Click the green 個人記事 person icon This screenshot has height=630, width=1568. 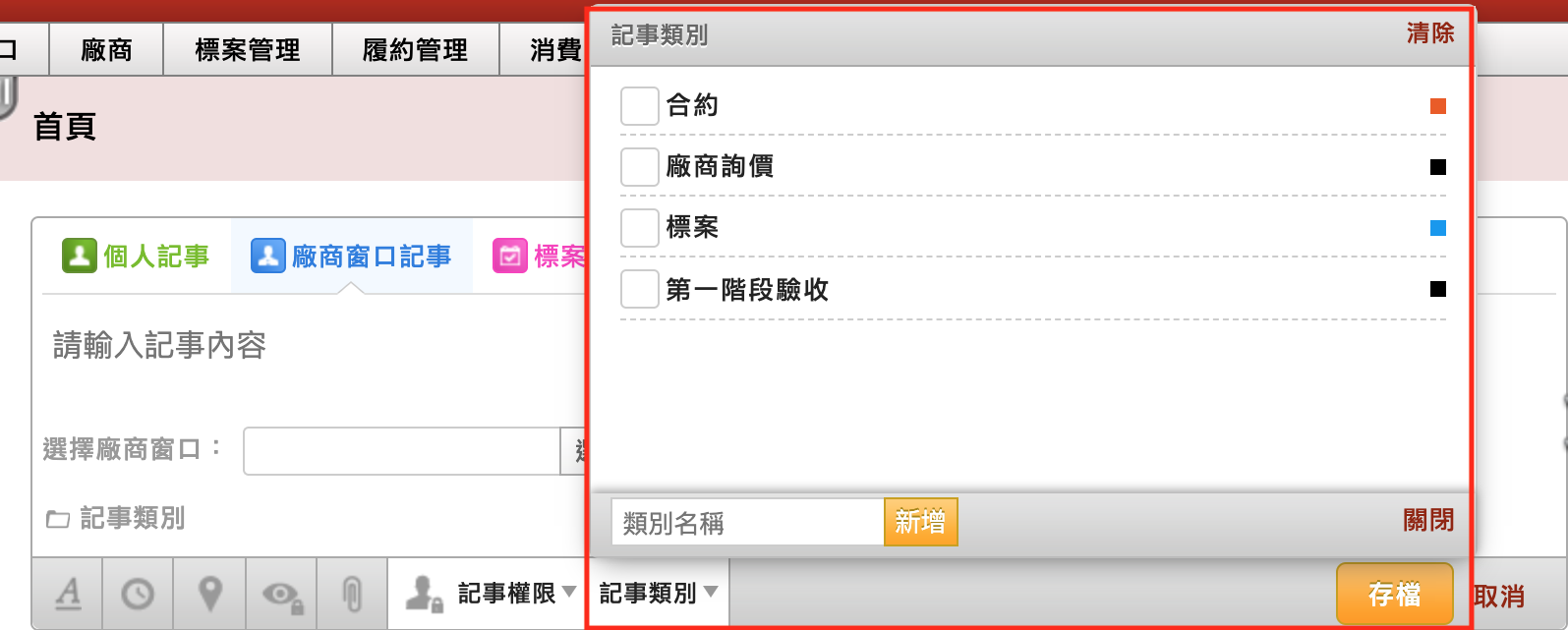click(x=80, y=256)
